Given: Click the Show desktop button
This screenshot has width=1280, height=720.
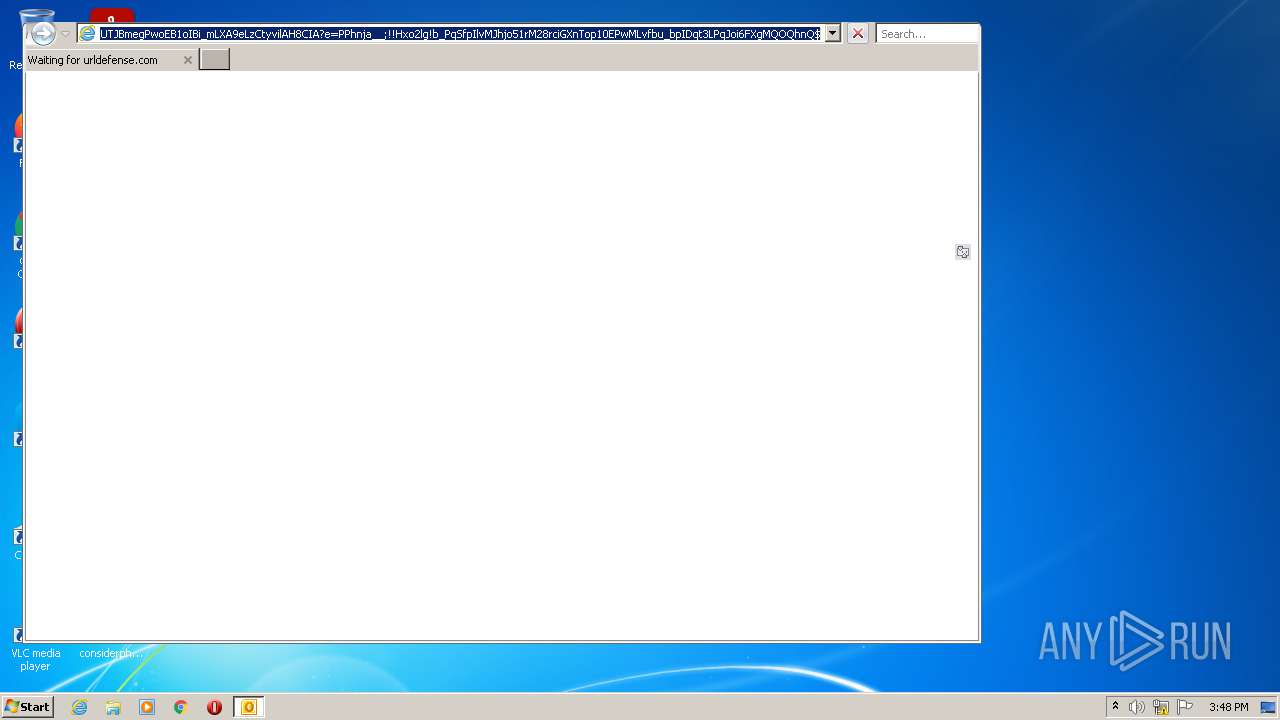Looking at the screenshot, I should (x=1268, y=707).
